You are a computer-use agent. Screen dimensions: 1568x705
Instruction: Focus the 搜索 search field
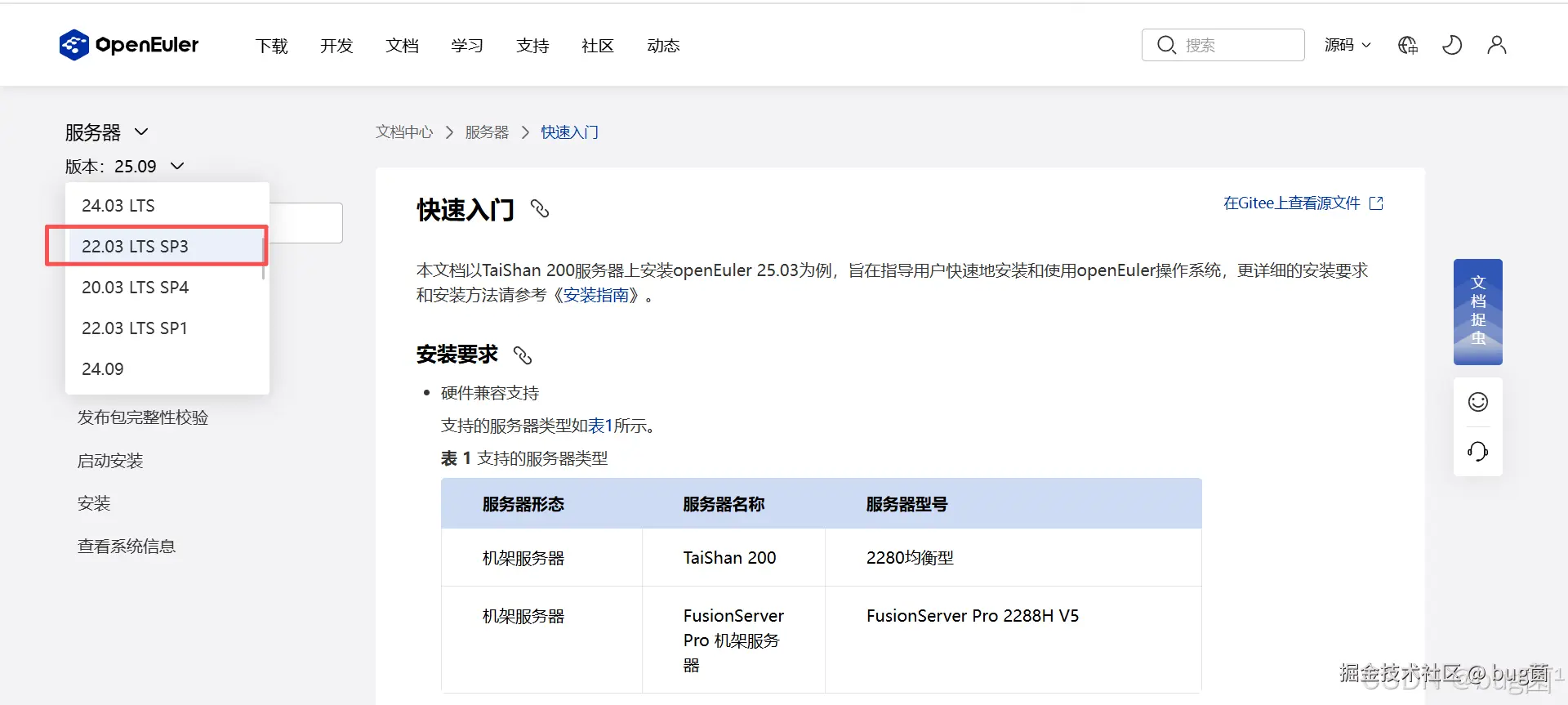pyautogui.click(x=1223, y=45)
